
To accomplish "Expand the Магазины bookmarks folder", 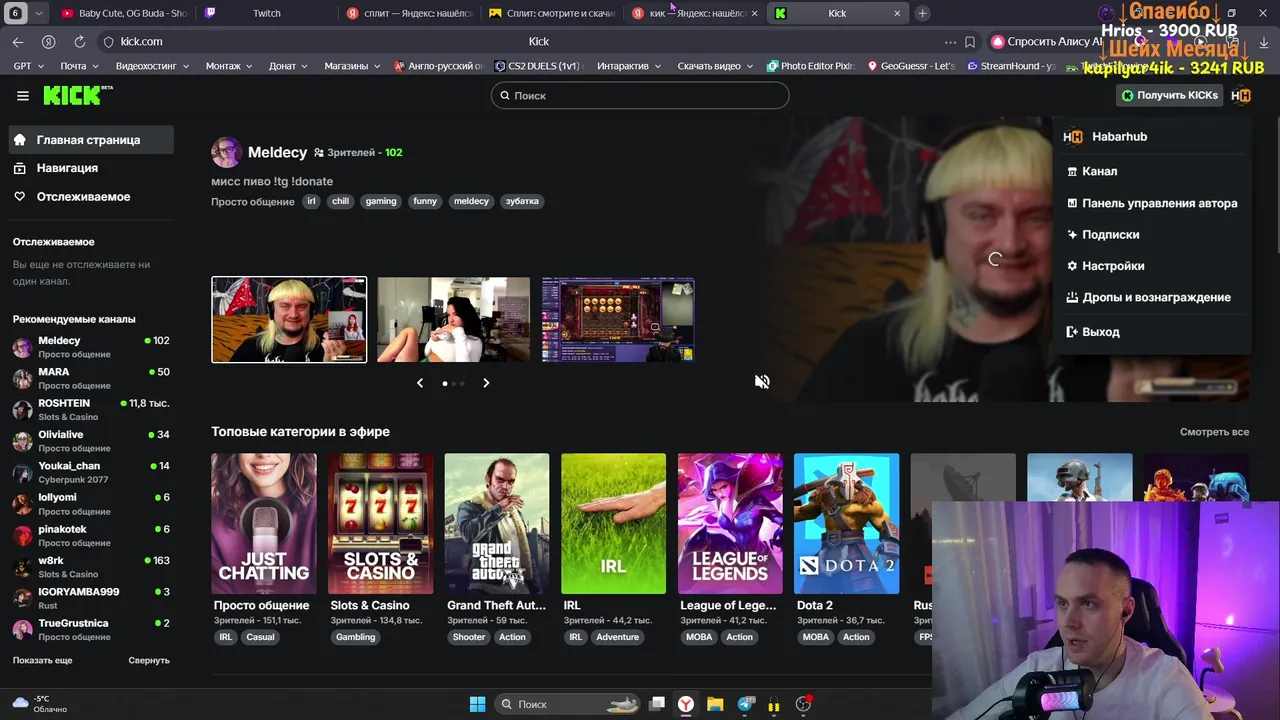I will [x=352, y=66].
